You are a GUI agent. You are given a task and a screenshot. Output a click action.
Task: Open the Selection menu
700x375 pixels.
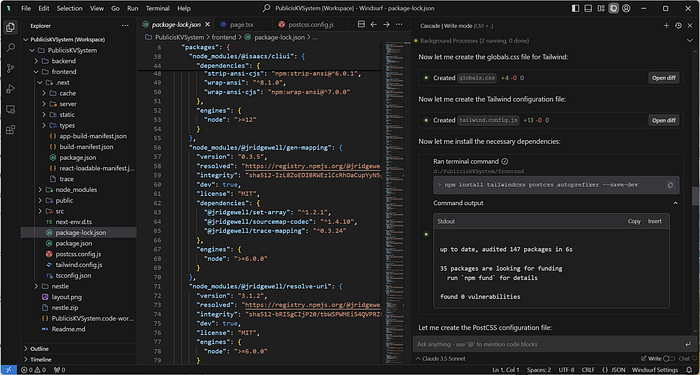coord(70,8)
